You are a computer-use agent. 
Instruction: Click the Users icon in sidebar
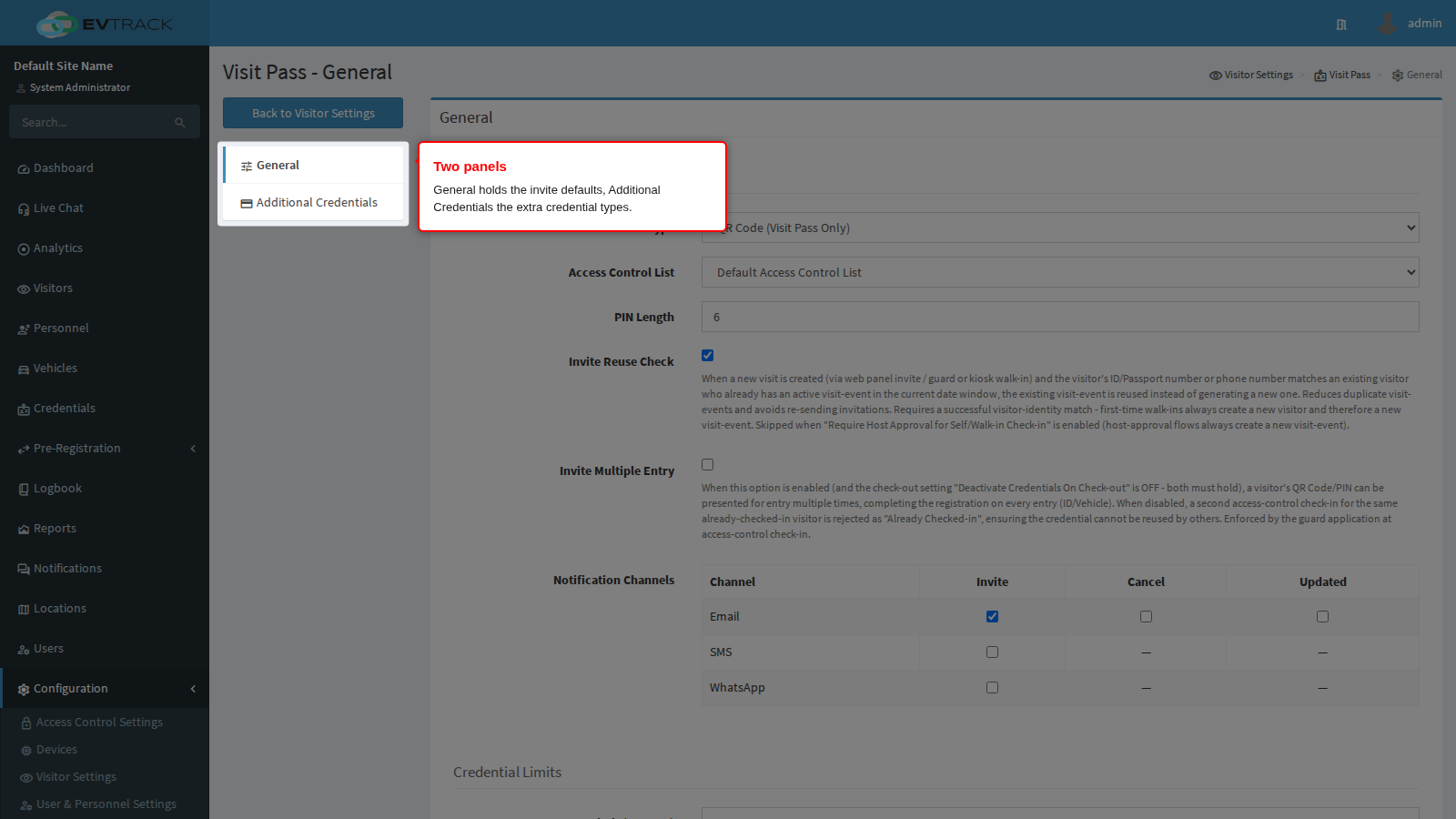24,650
